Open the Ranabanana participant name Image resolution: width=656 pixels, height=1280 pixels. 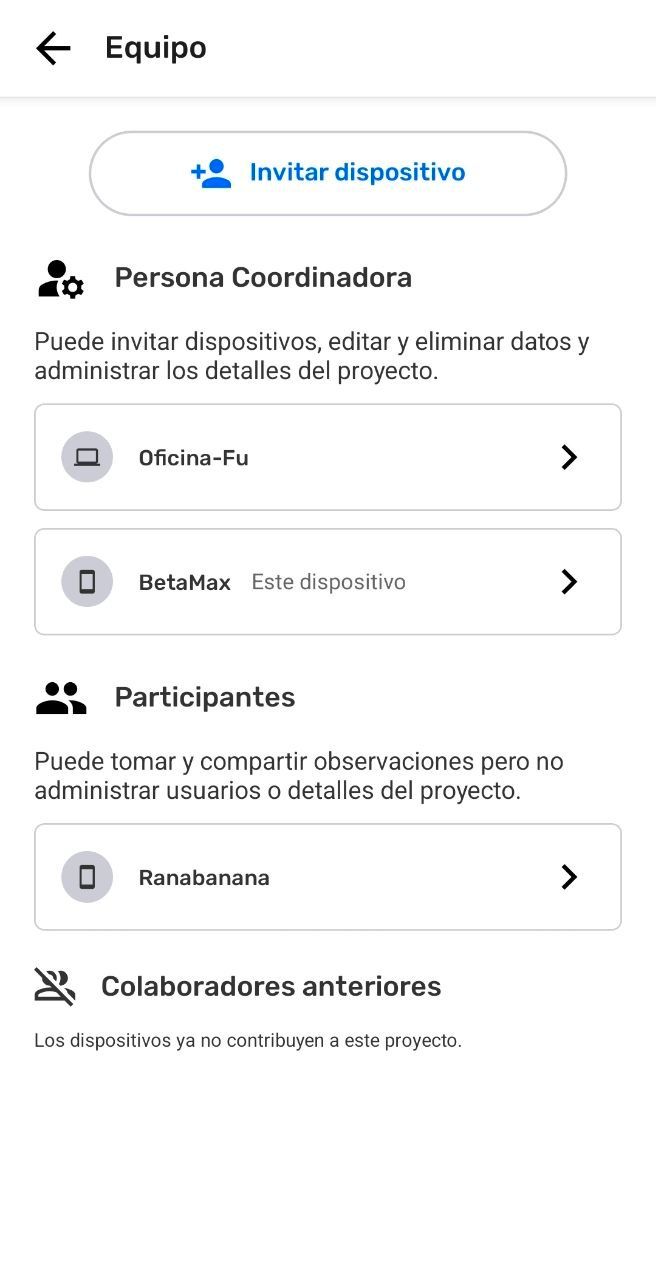204,878
